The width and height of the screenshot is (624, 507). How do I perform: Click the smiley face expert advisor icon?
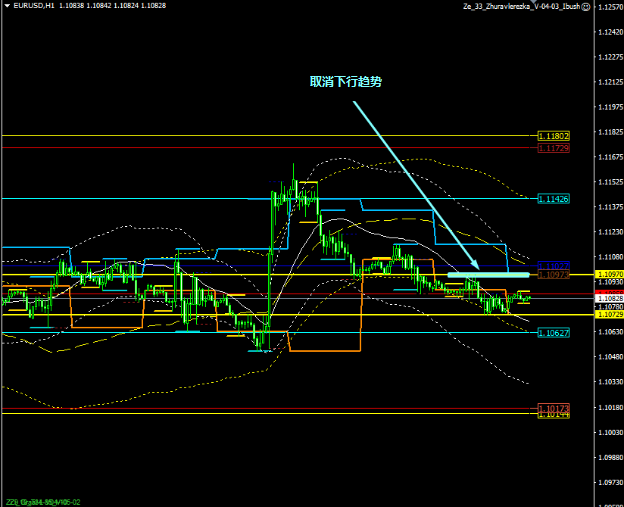(x=586, y=6)
